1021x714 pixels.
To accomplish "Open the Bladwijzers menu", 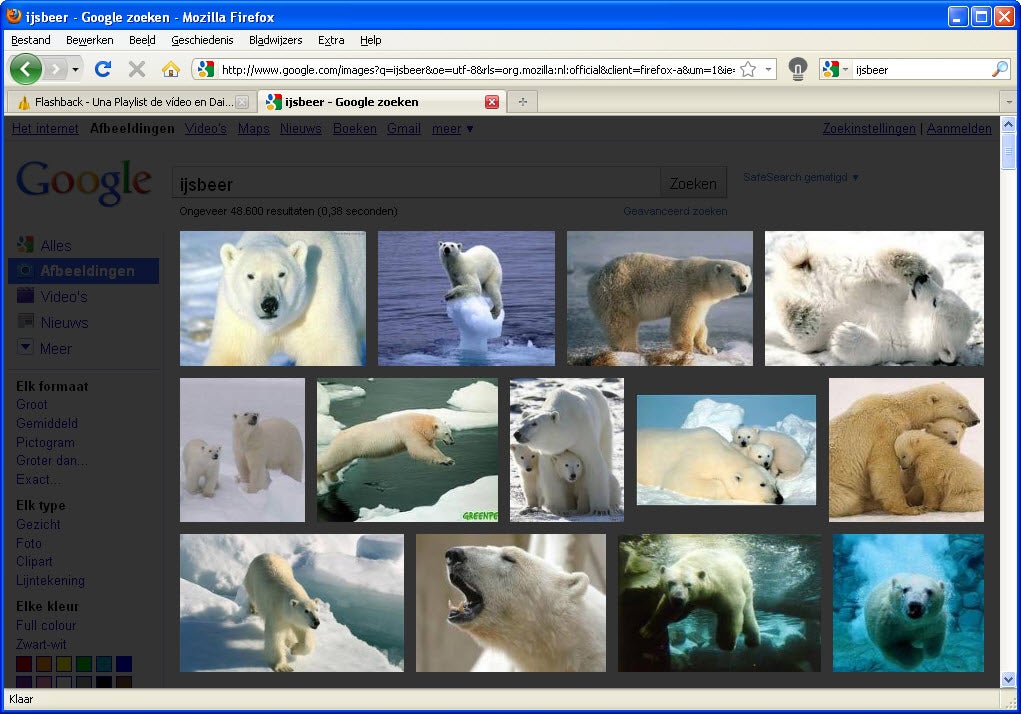I will click(x=277, y=40).
